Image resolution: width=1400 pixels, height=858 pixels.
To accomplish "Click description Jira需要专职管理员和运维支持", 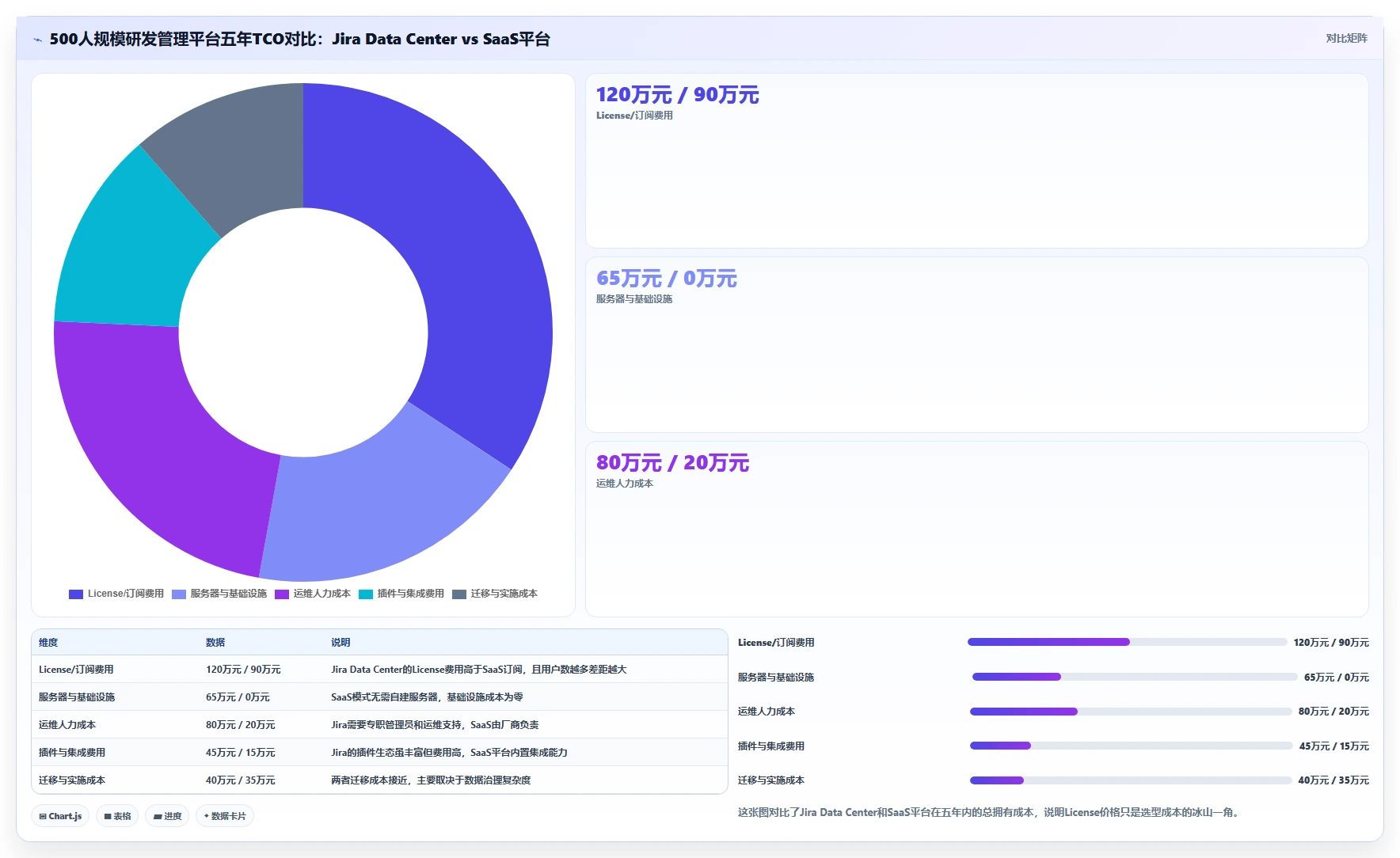I will [x=435, y=725].
